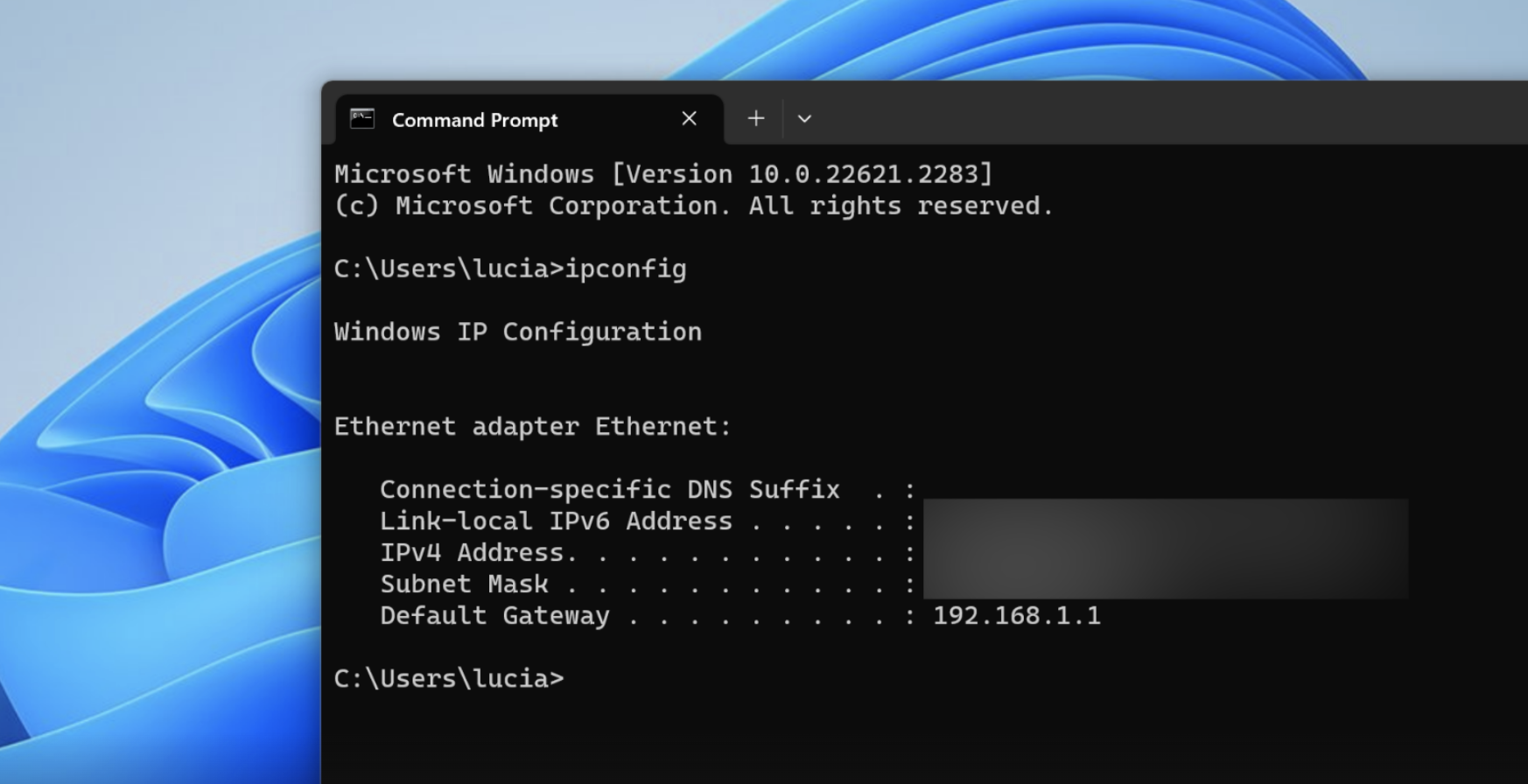
Task: Click the Subnet Mask label
Action: [464, 584]
